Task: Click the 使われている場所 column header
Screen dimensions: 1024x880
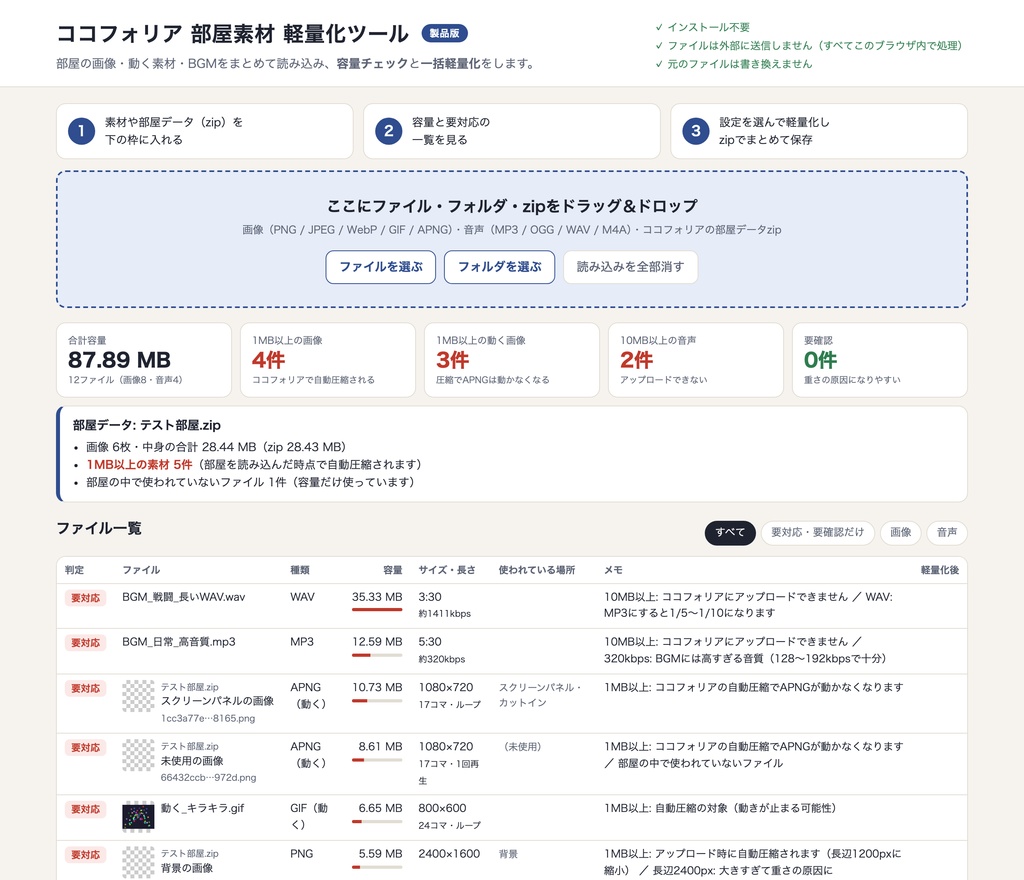Action: click(537, 570)
